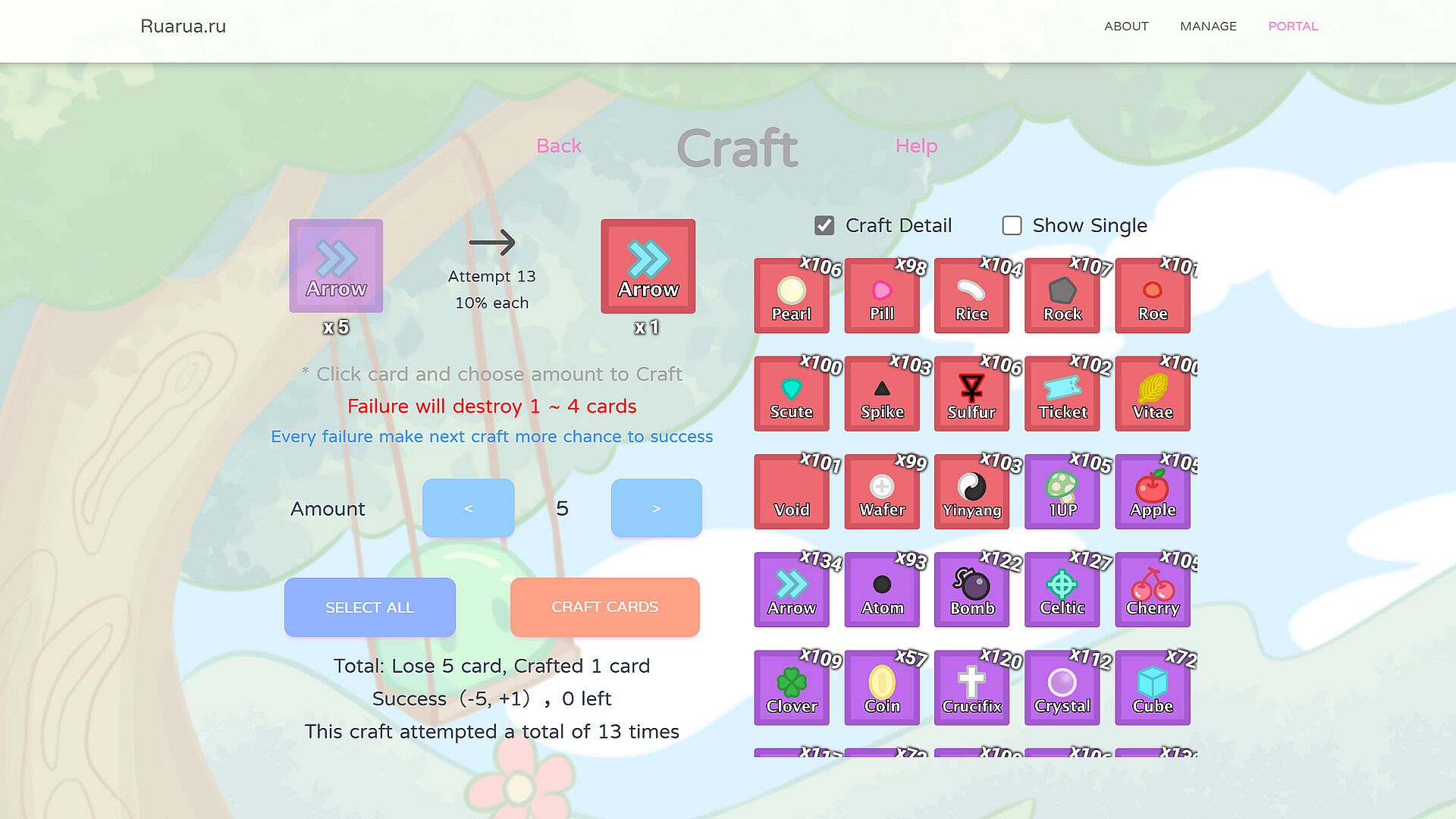Screen dimensions: 1456x819
Task: Open the Manage menu item
Action: tap(1207, 26)
